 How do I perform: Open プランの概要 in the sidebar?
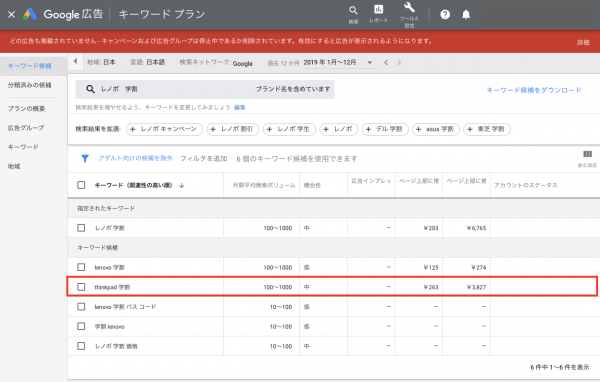tap(26, 109)
